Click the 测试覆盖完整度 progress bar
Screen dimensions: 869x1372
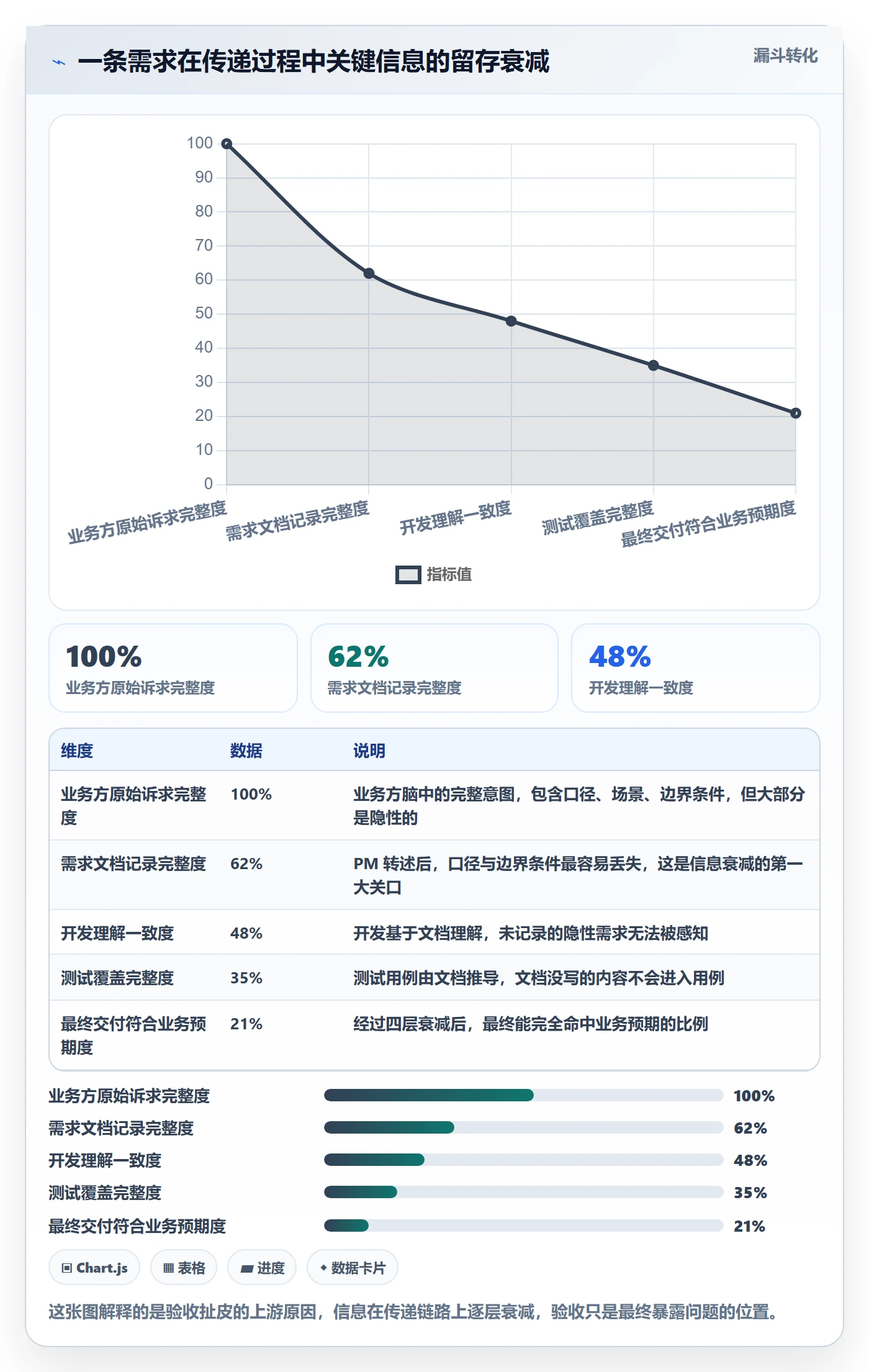point(524,1192)
